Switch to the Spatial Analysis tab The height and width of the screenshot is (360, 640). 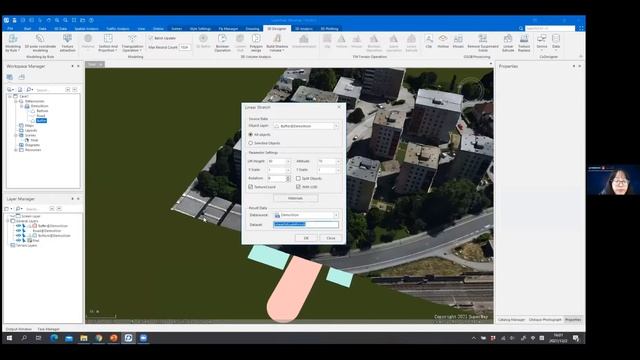pos(86,29)
